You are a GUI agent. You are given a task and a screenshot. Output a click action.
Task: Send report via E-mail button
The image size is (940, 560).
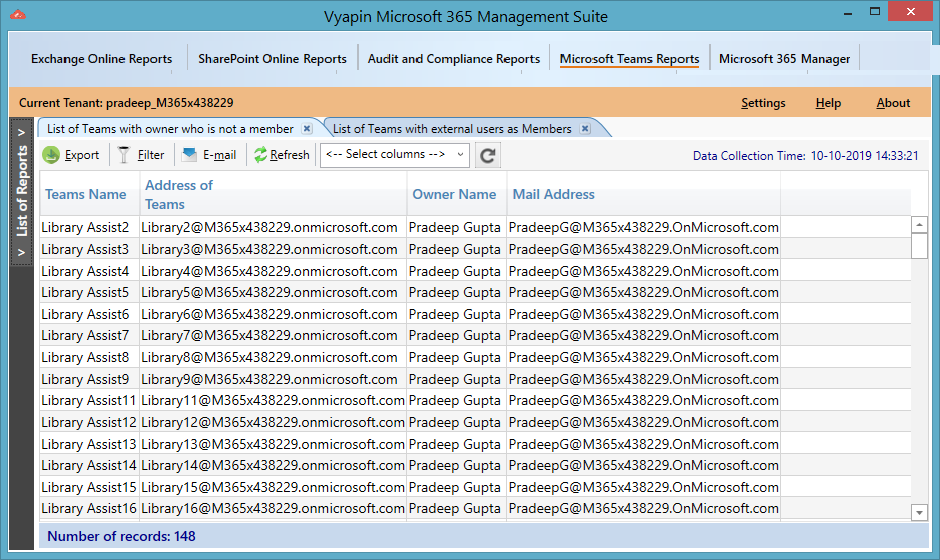(x=209, y=155)
